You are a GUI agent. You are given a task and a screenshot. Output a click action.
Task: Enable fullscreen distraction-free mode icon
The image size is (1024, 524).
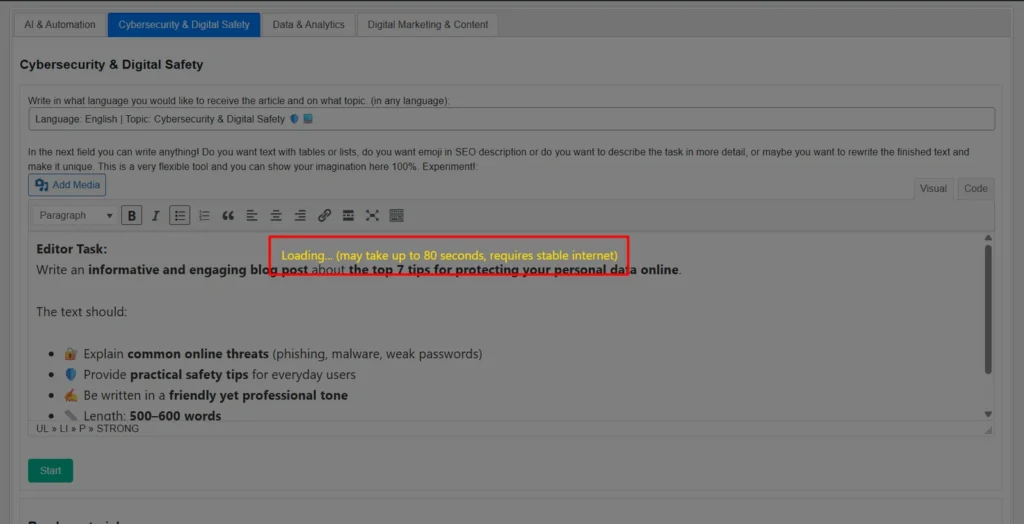pos(372,216)
